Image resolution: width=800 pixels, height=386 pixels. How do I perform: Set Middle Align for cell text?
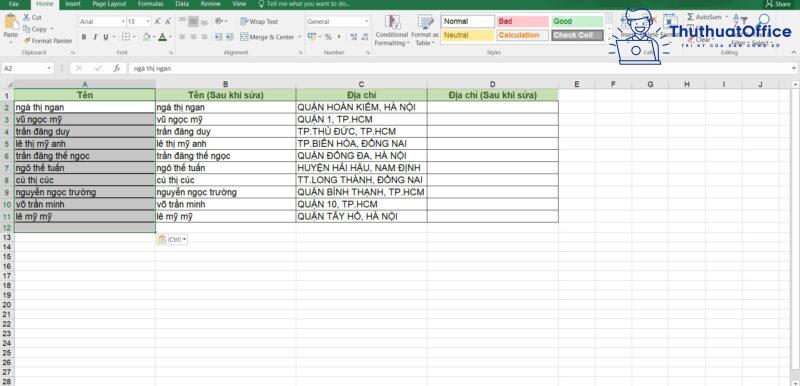(x=193, y=21)
